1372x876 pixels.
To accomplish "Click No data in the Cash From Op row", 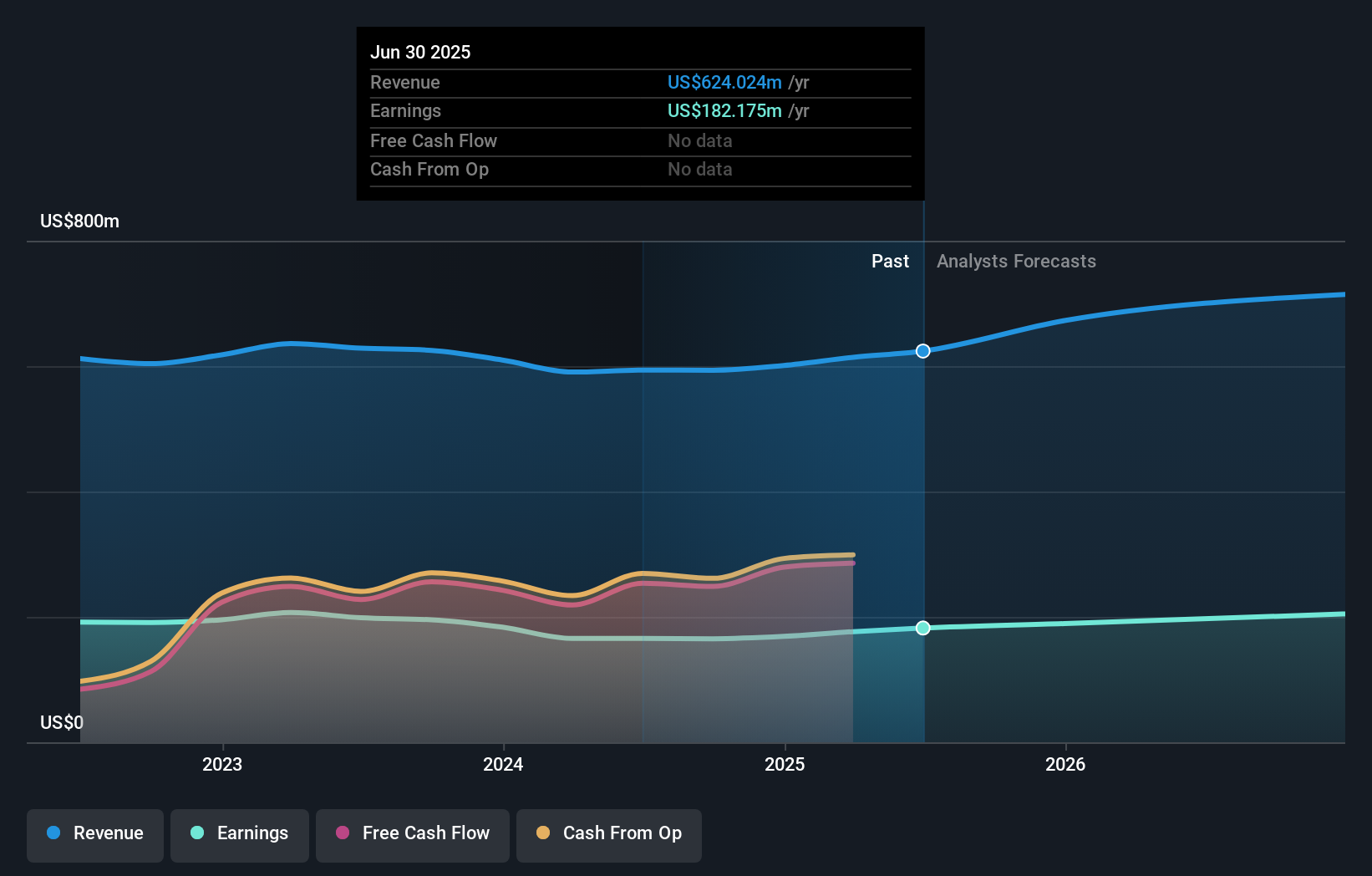I will pyautogui.click(x=700, y=170).
